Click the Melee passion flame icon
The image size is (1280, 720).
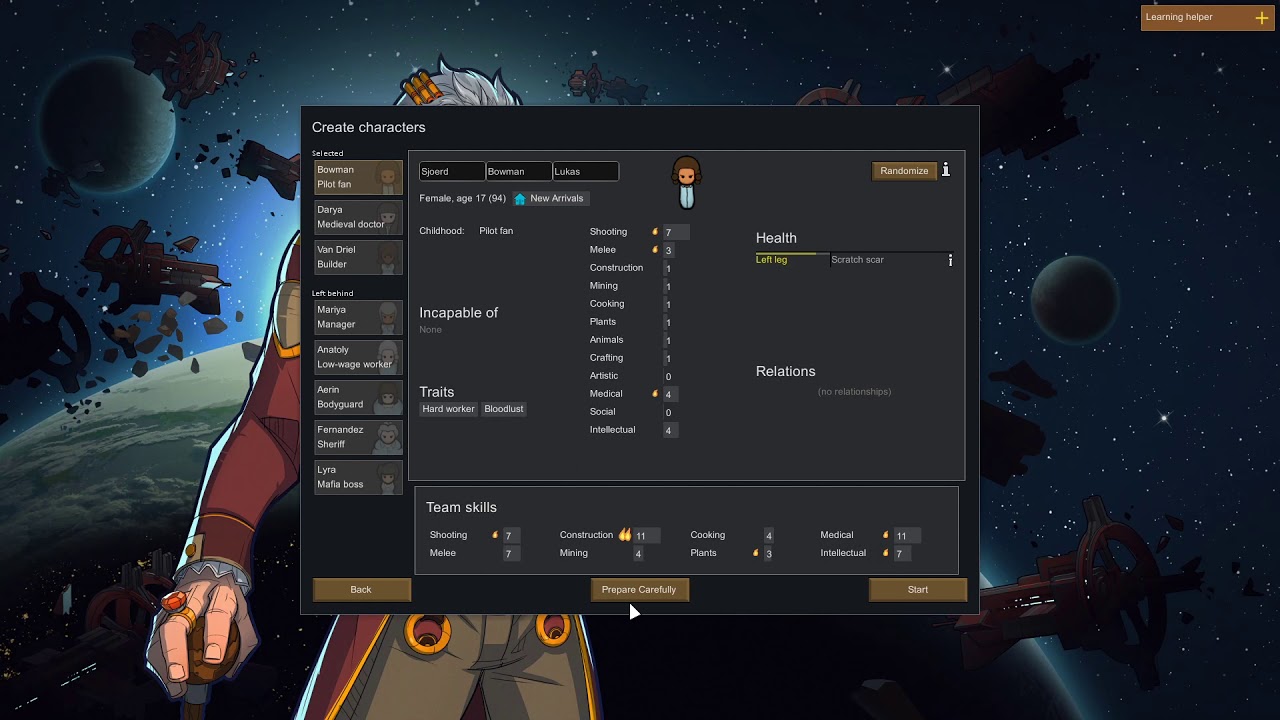click(655, 250)
